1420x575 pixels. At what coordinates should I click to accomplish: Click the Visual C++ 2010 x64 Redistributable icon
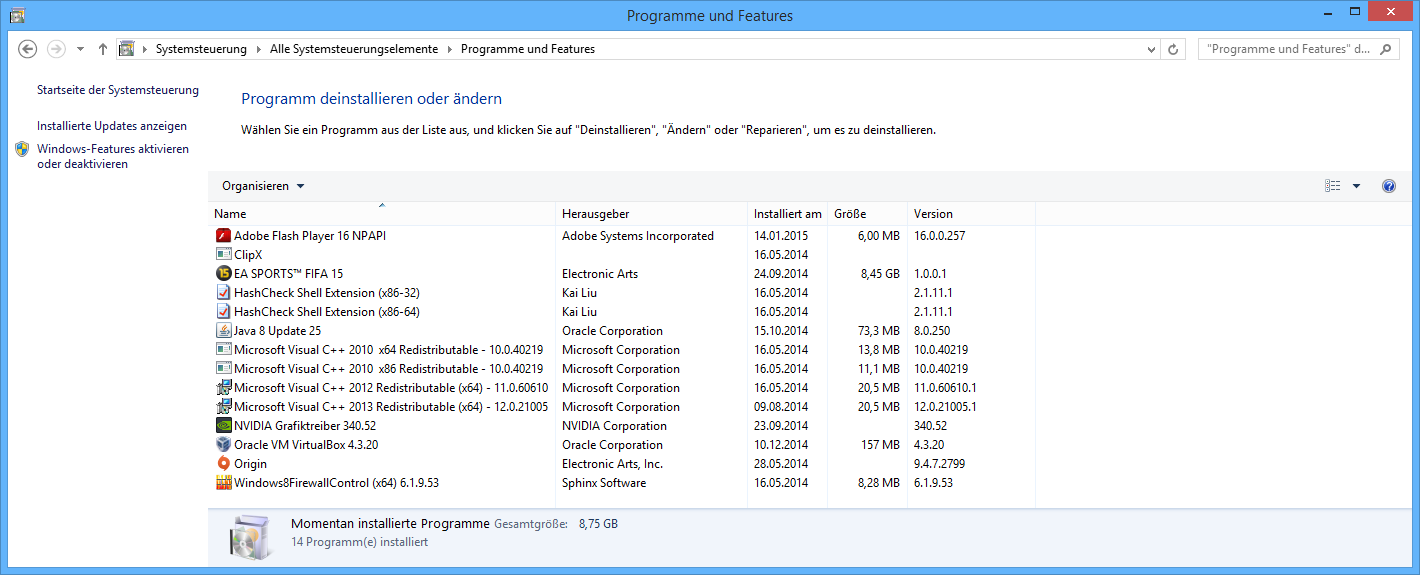[224, 350]
